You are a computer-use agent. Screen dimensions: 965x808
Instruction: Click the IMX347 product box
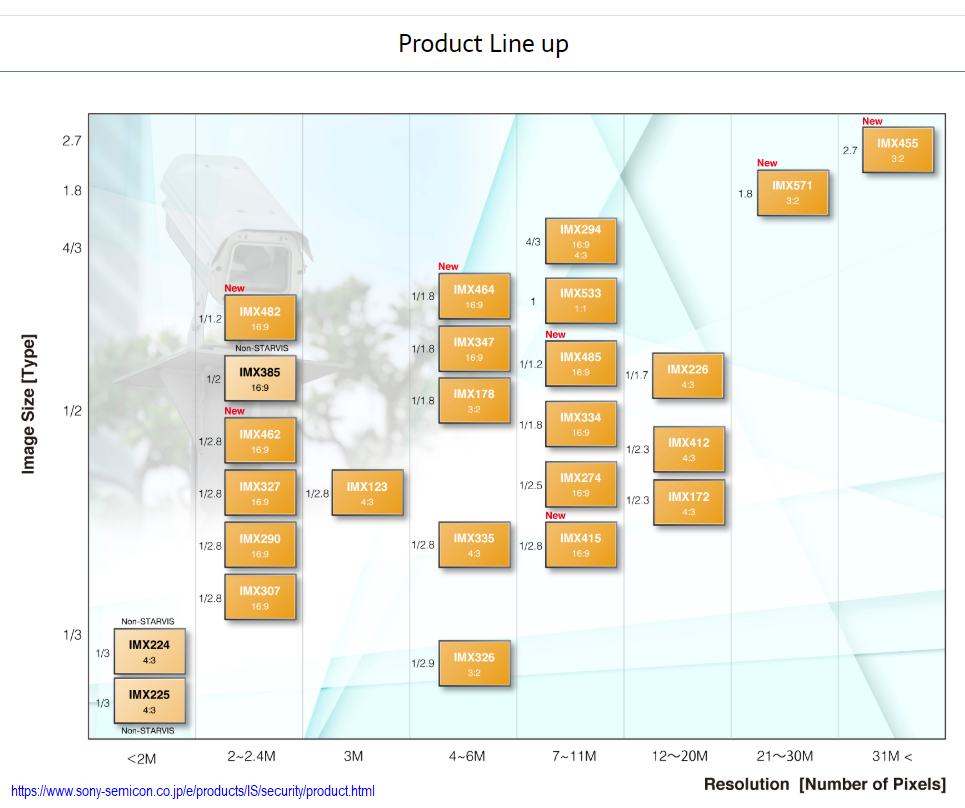pyautogui.click(x=474, y=348)
